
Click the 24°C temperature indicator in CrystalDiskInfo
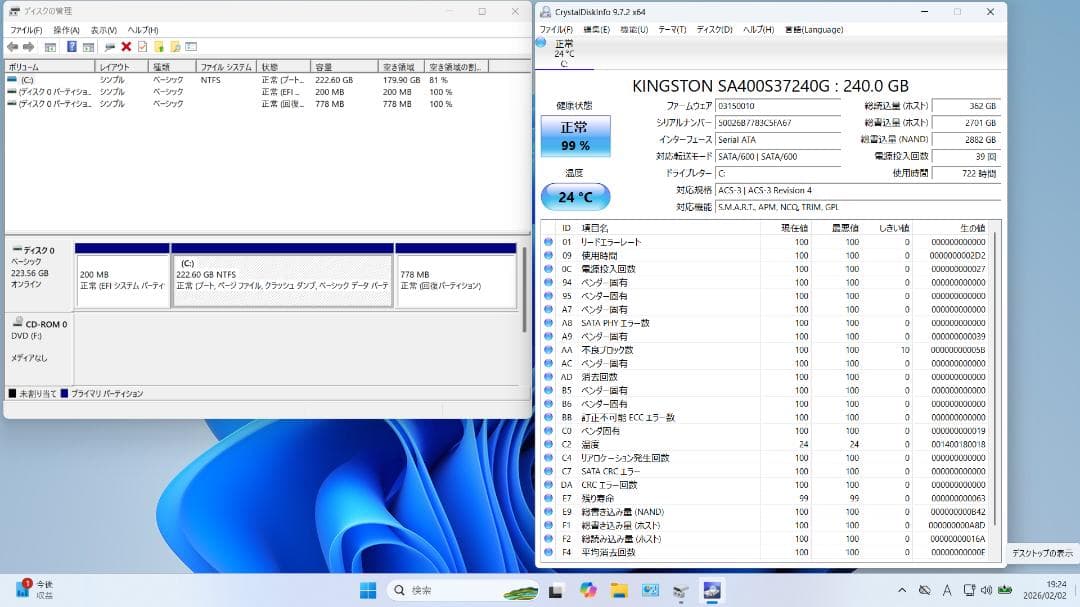coord(574,197)
